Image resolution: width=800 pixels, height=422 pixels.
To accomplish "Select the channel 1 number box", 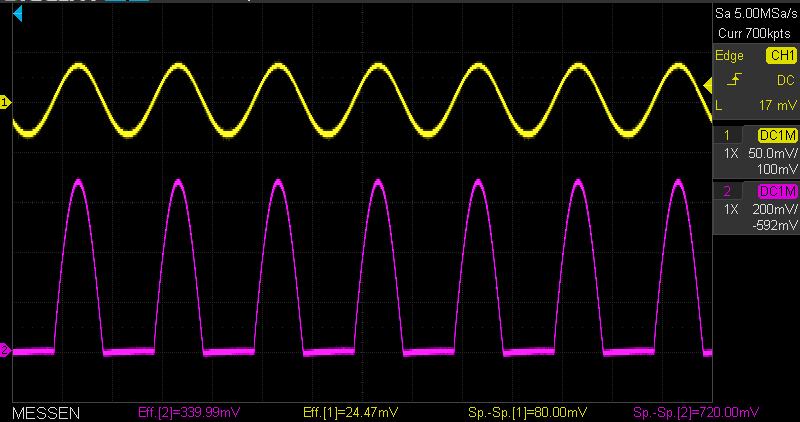I will click(x=727, y=135).
